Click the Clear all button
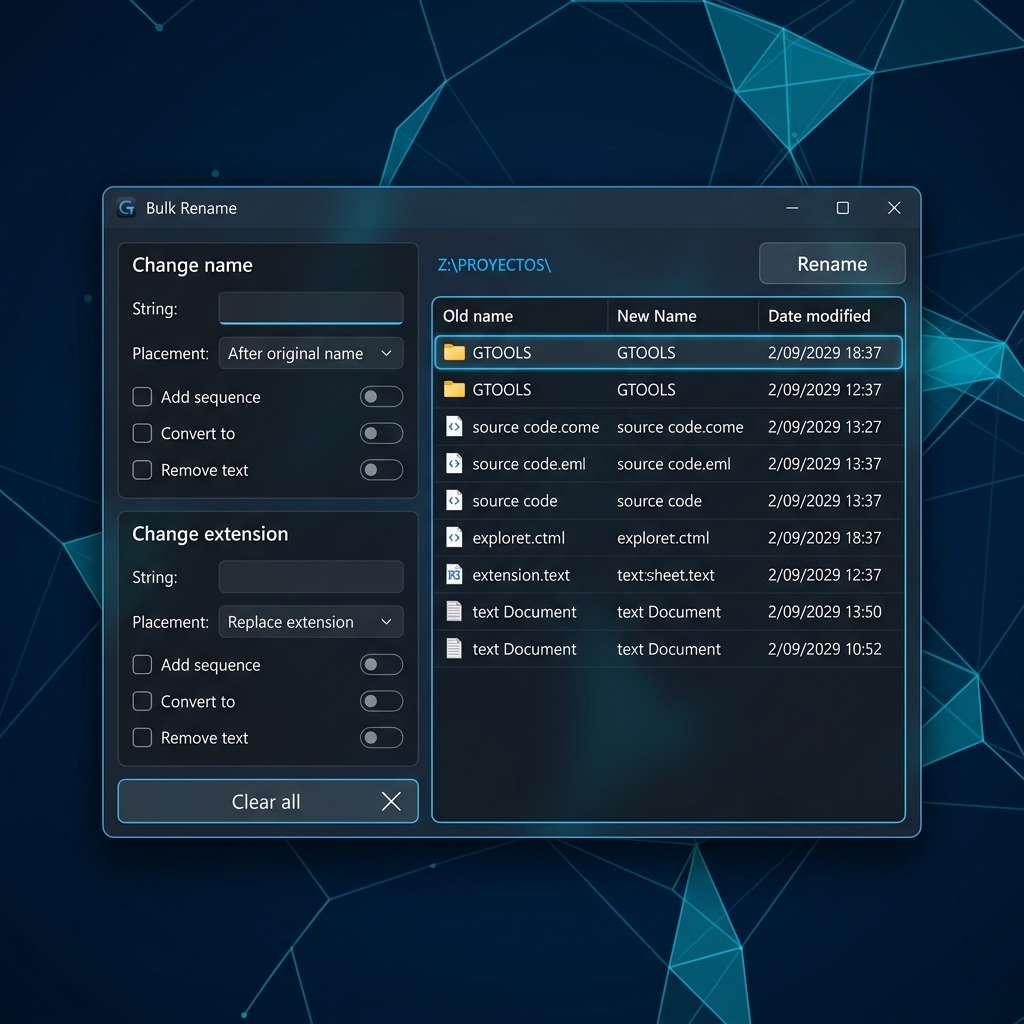This screenshot has height=1024, width=1024. pyautogui.click(x=268, y=801)
